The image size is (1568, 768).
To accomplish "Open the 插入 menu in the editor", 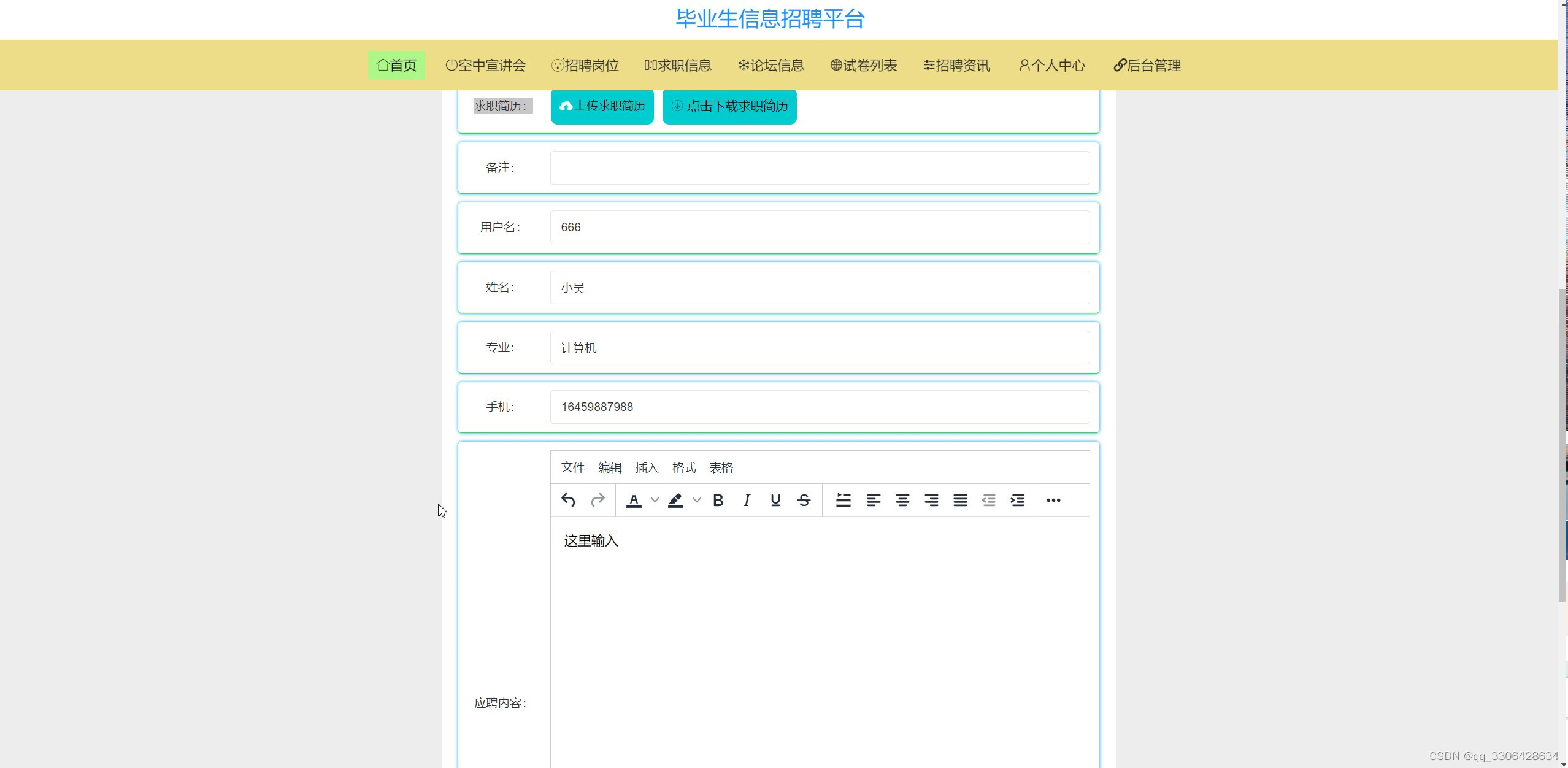I will [x=647, y=467].
